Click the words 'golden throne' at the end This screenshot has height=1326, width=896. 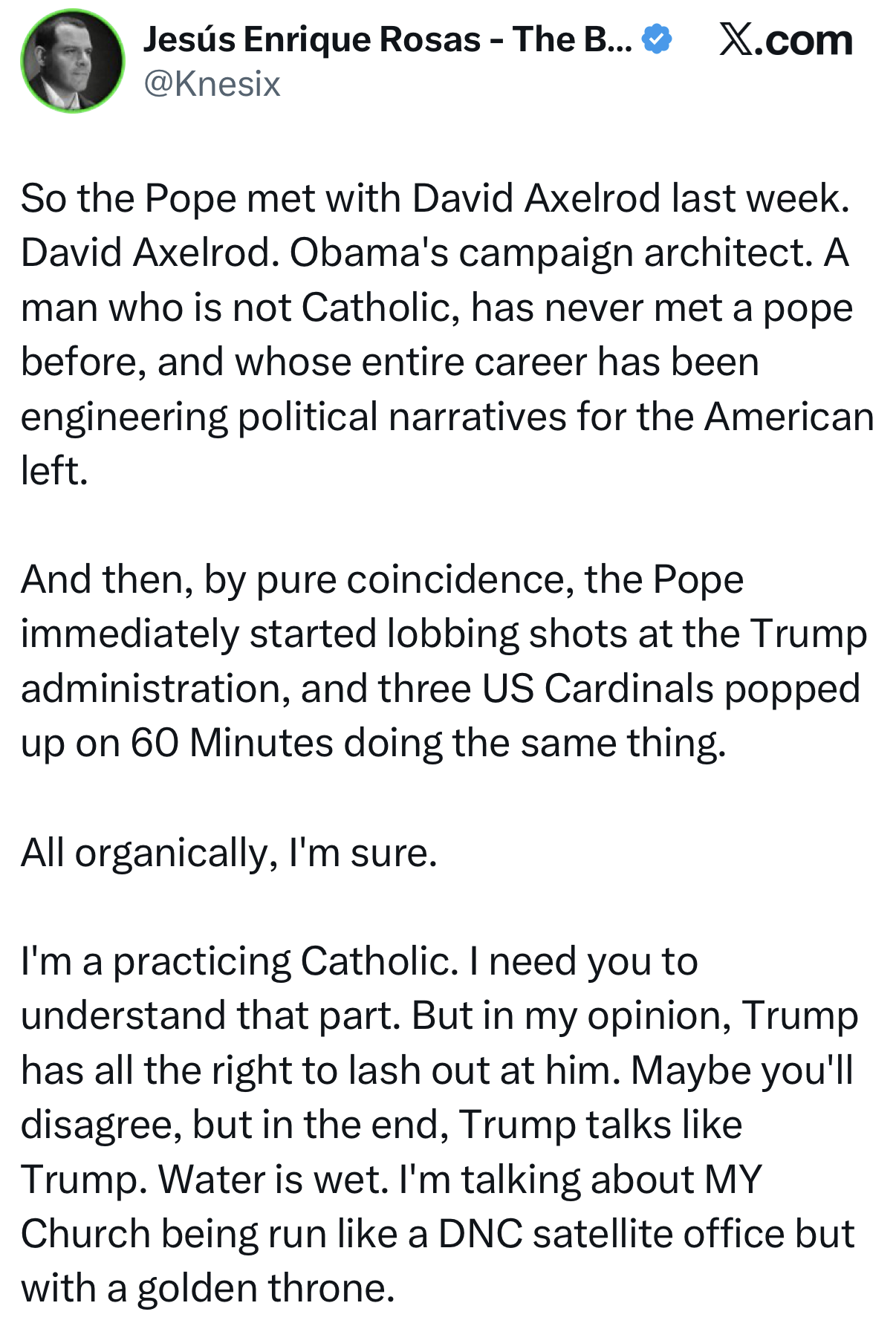[x=265, y=1288]
